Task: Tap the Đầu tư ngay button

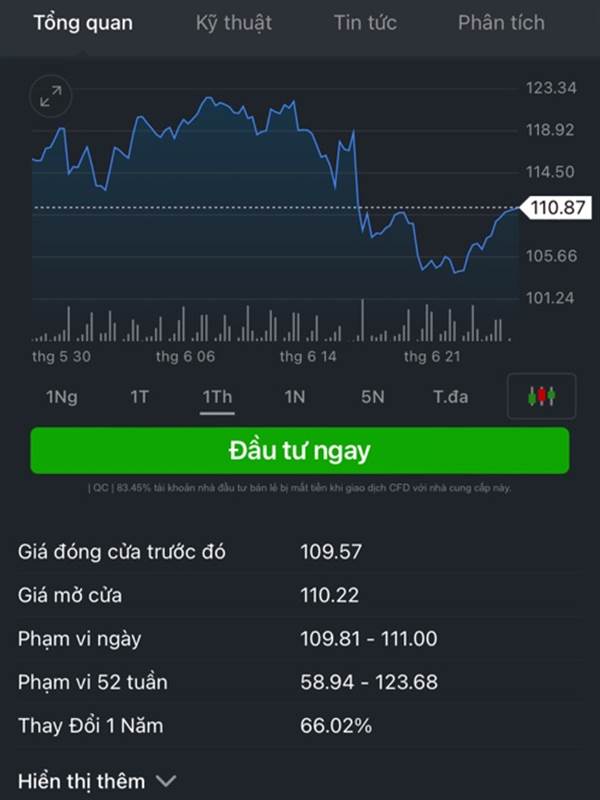Action: [x=300, y=451]
